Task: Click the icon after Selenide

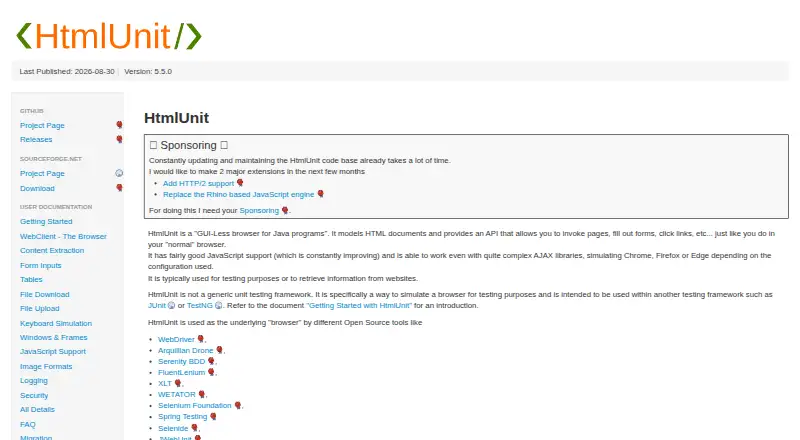Action: click(x=194, y=428)
